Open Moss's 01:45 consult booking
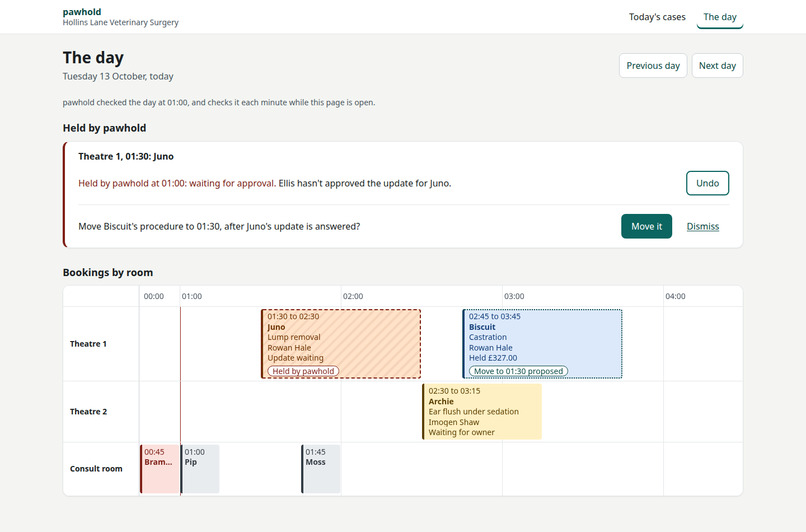Image resolution: width=806 pixels, height=532 pixels. point(320,469)
